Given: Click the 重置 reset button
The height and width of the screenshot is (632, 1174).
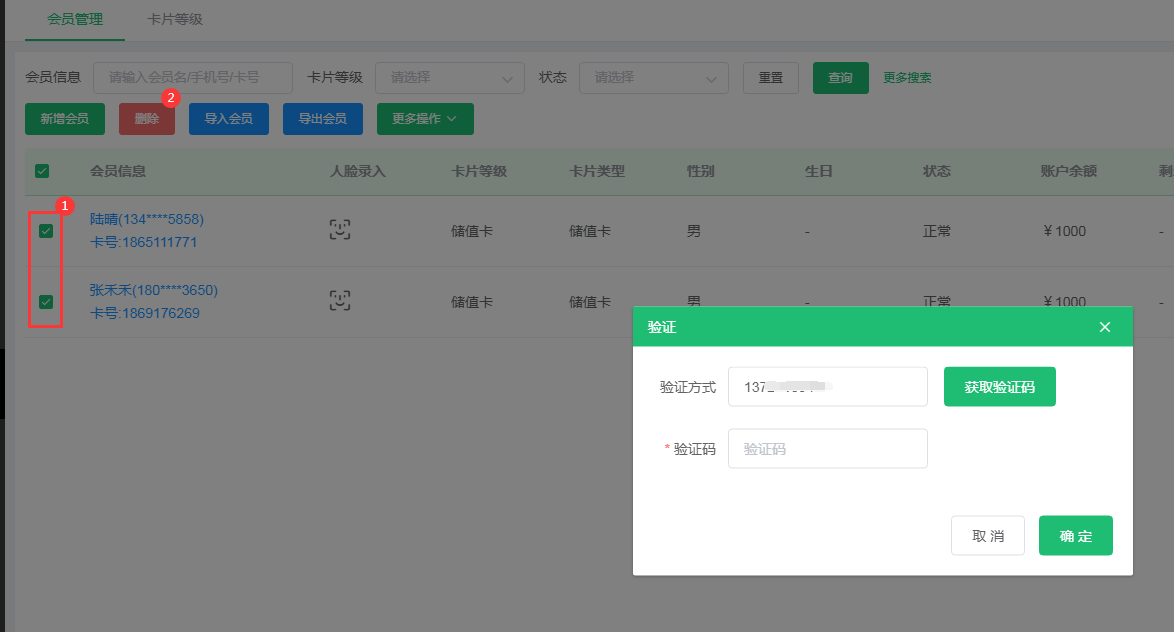Looking at the screenshot, I should pyautogui.click(x=770, y=77).
